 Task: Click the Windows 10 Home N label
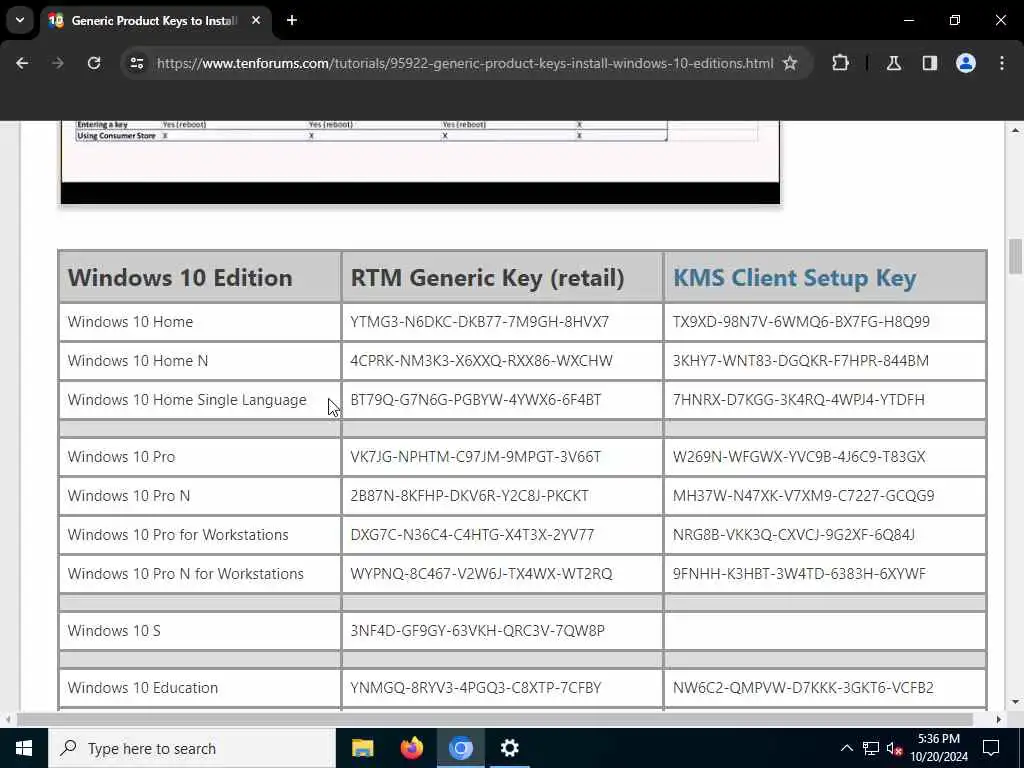137,360
